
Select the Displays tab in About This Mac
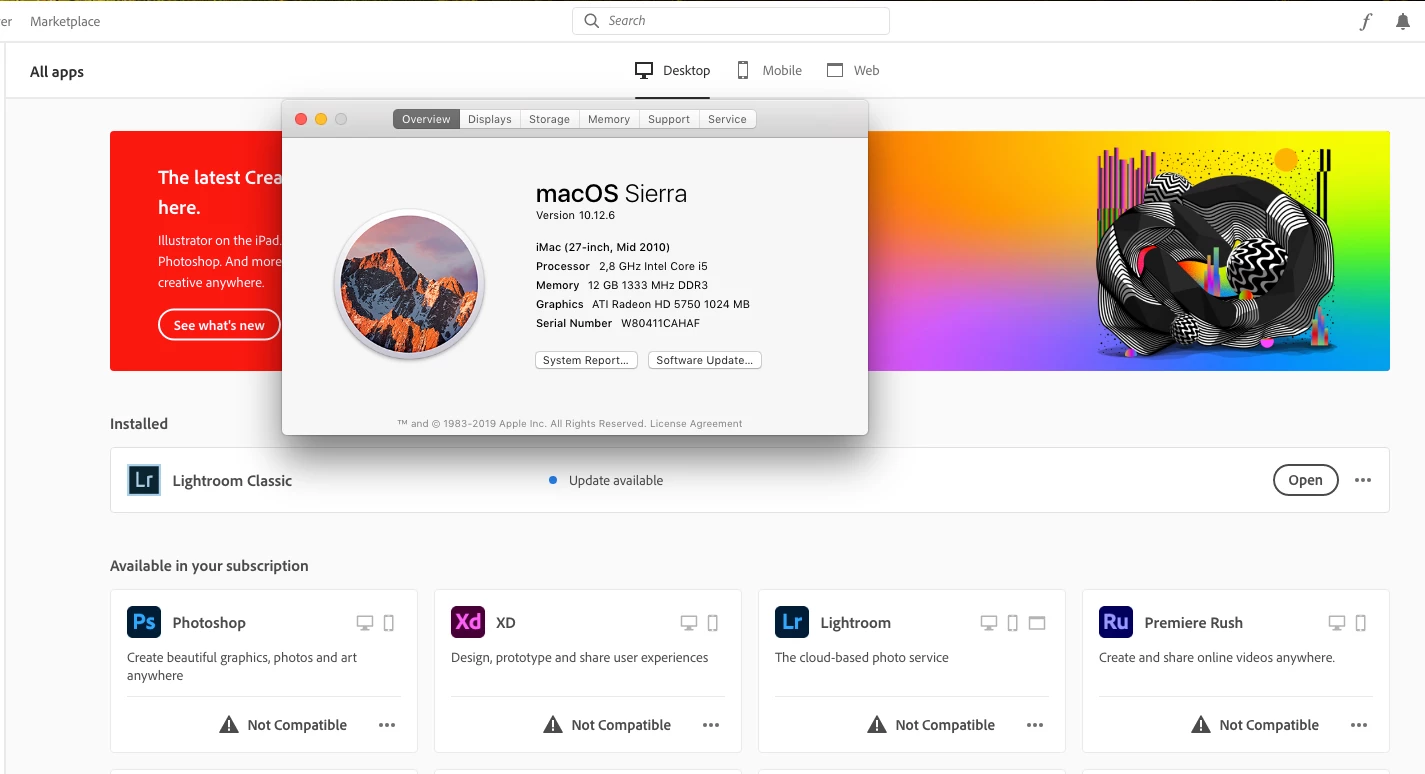pyautogui.click(x=490, y=119)
